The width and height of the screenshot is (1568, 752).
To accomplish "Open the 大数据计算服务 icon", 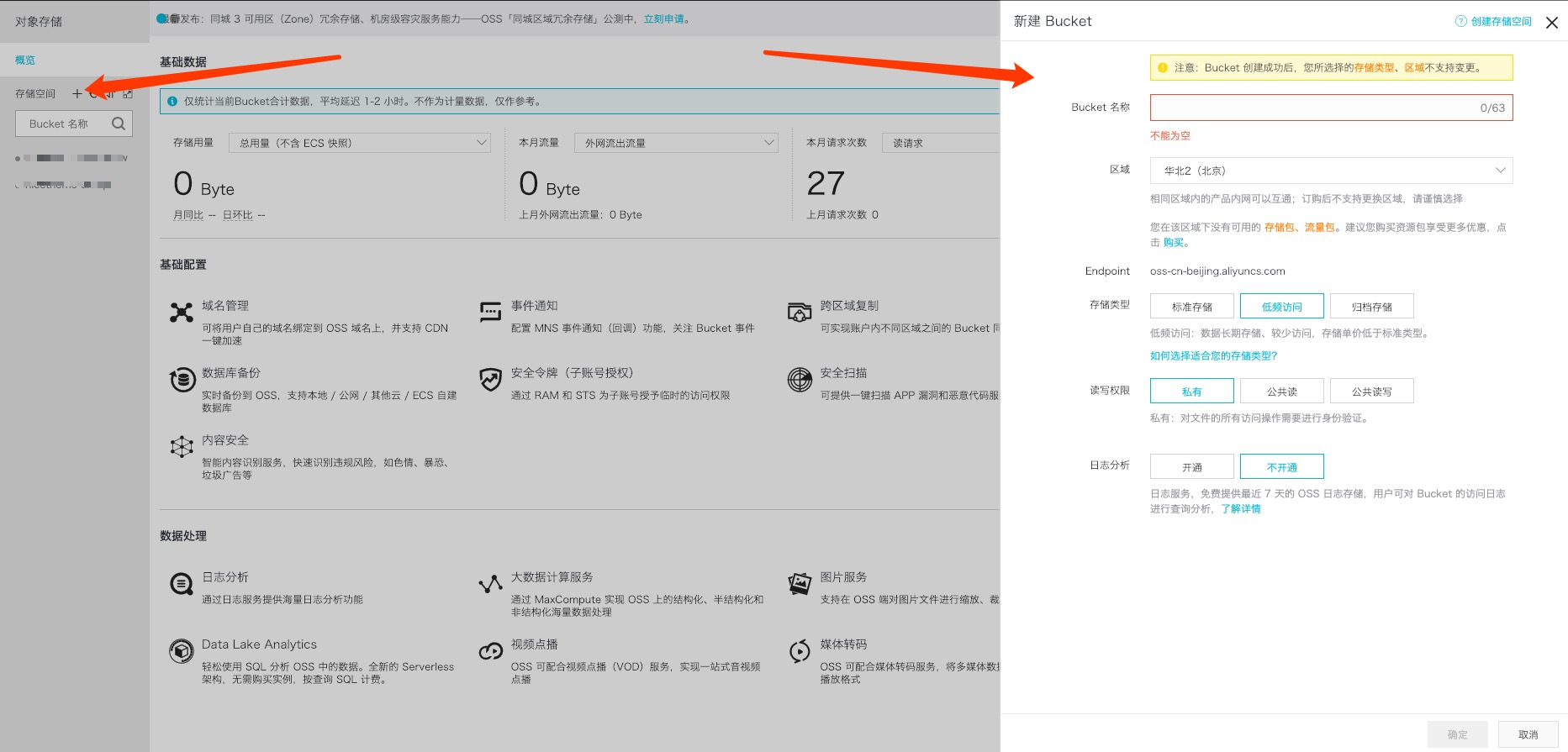I will click(490, 584).
